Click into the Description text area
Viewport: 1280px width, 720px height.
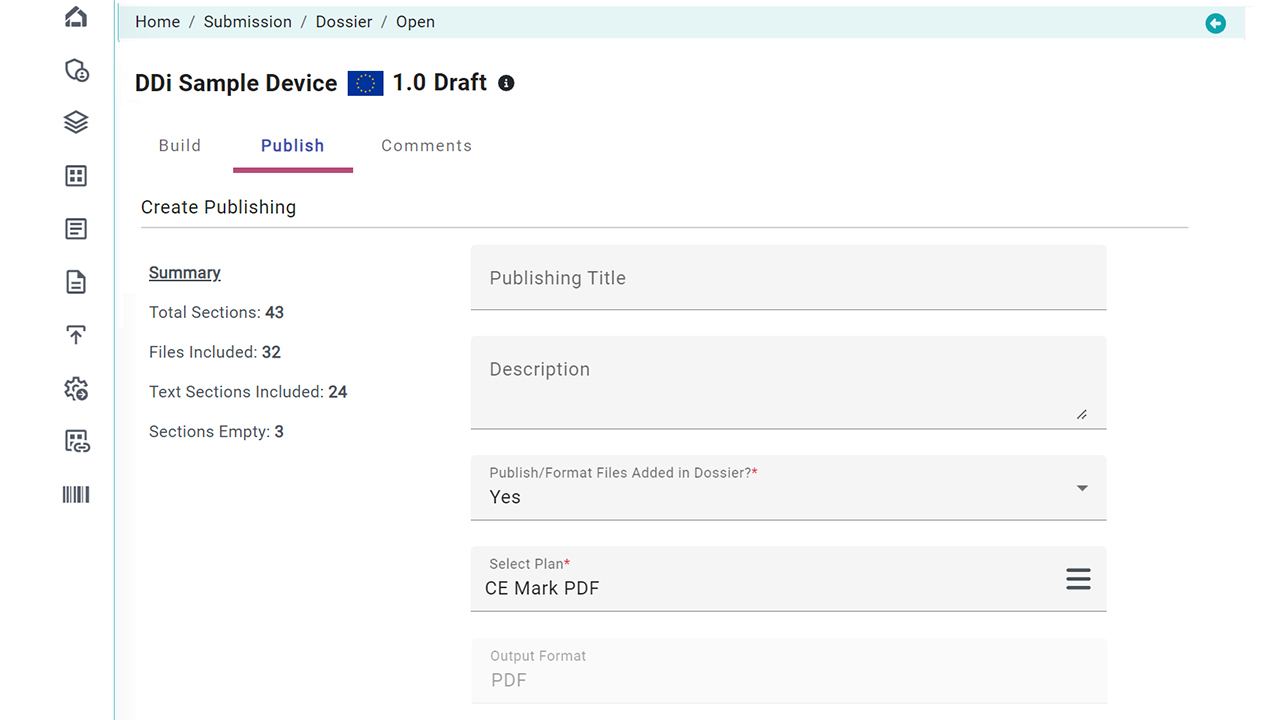(x=788, y=382)
